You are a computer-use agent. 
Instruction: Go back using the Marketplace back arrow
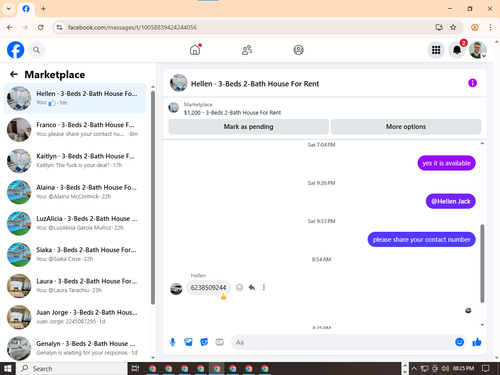14,74
